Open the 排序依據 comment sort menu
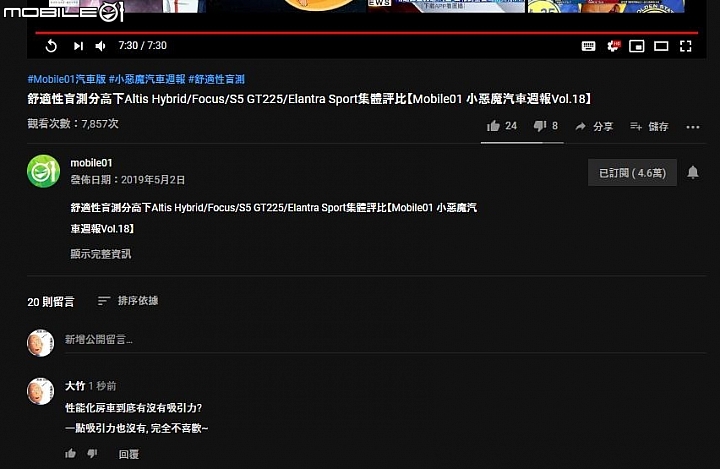Screen dimensions: 720x469 click(x=128, y=300)
